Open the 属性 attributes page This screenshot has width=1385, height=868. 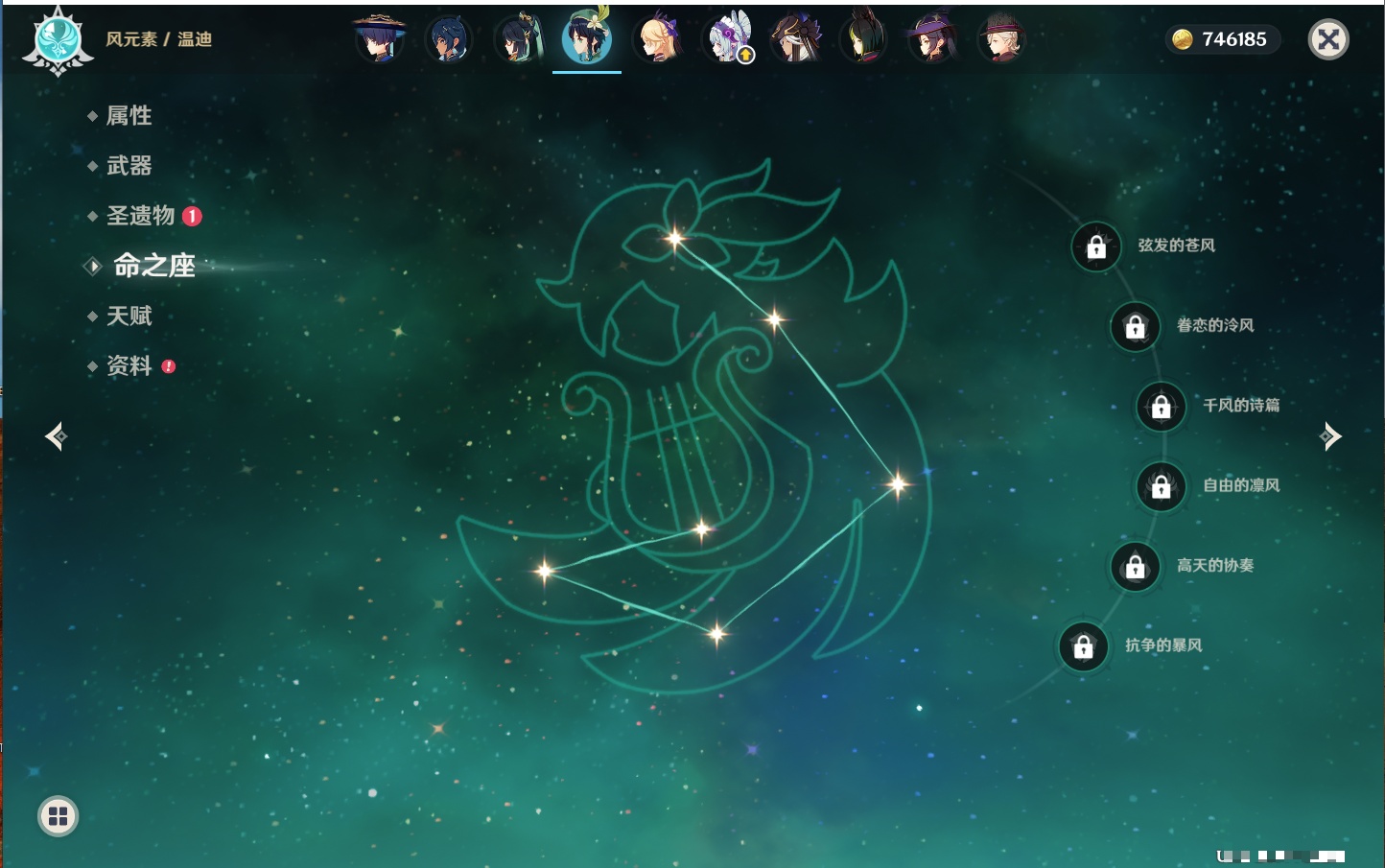[x=129, y=116]
